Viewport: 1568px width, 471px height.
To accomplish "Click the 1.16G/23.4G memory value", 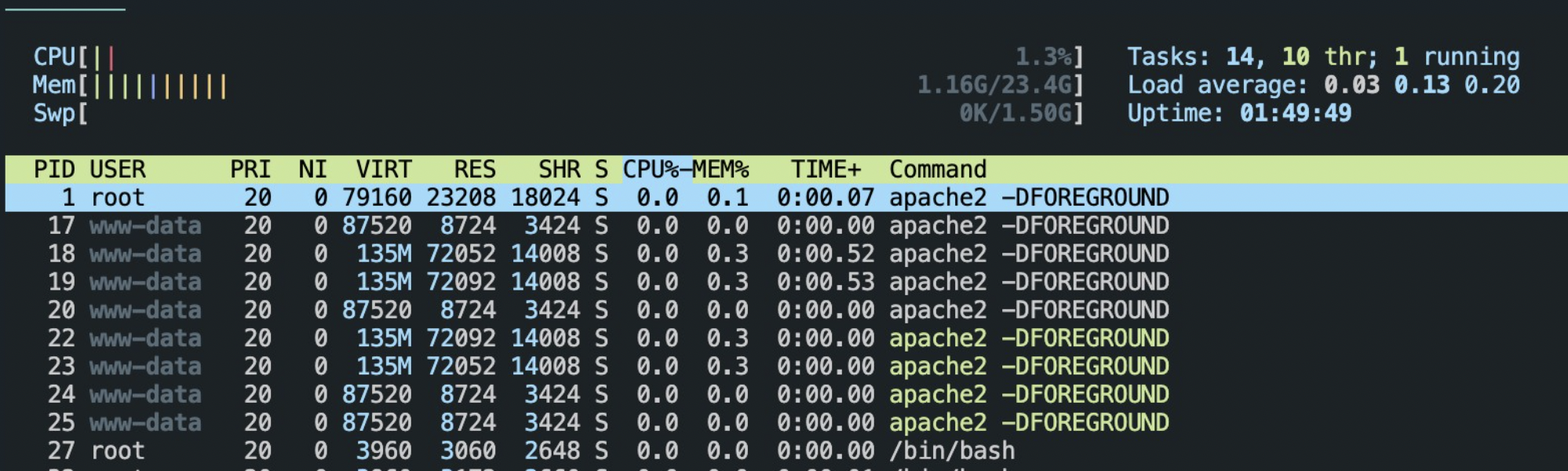I will click(995, 85).
